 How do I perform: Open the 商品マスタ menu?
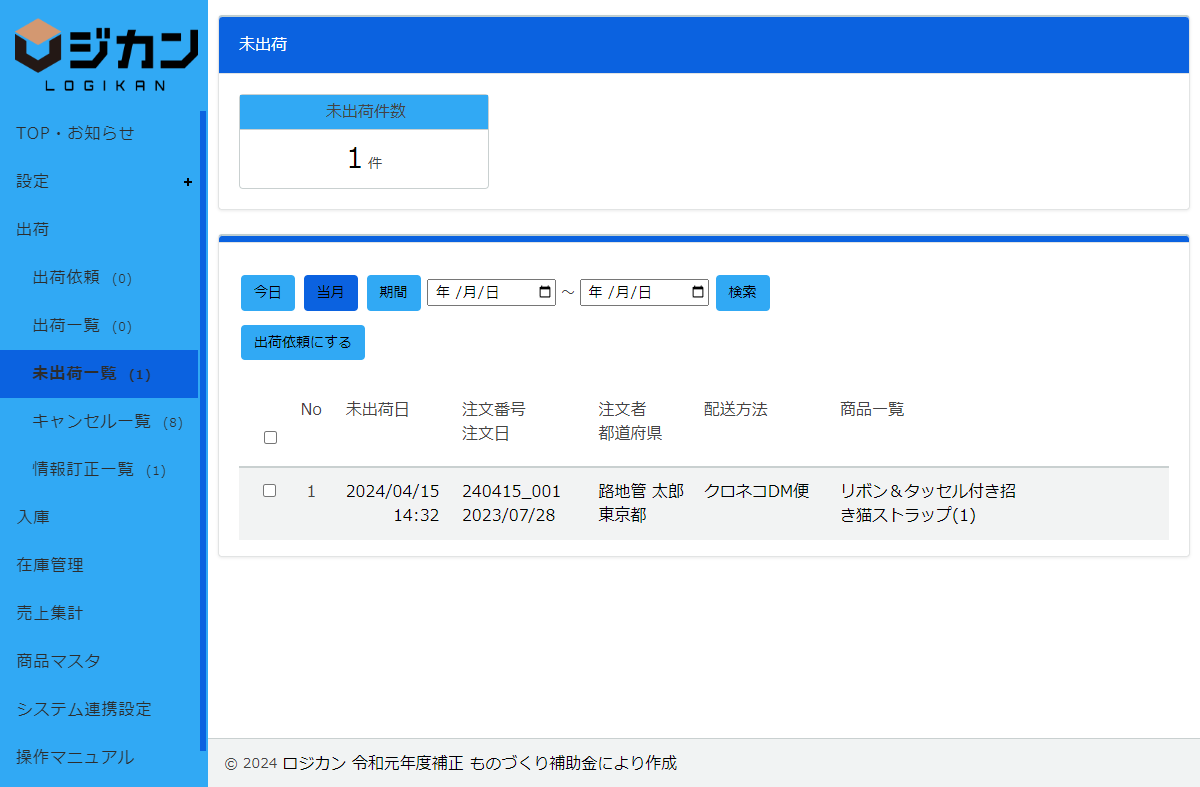58,661
